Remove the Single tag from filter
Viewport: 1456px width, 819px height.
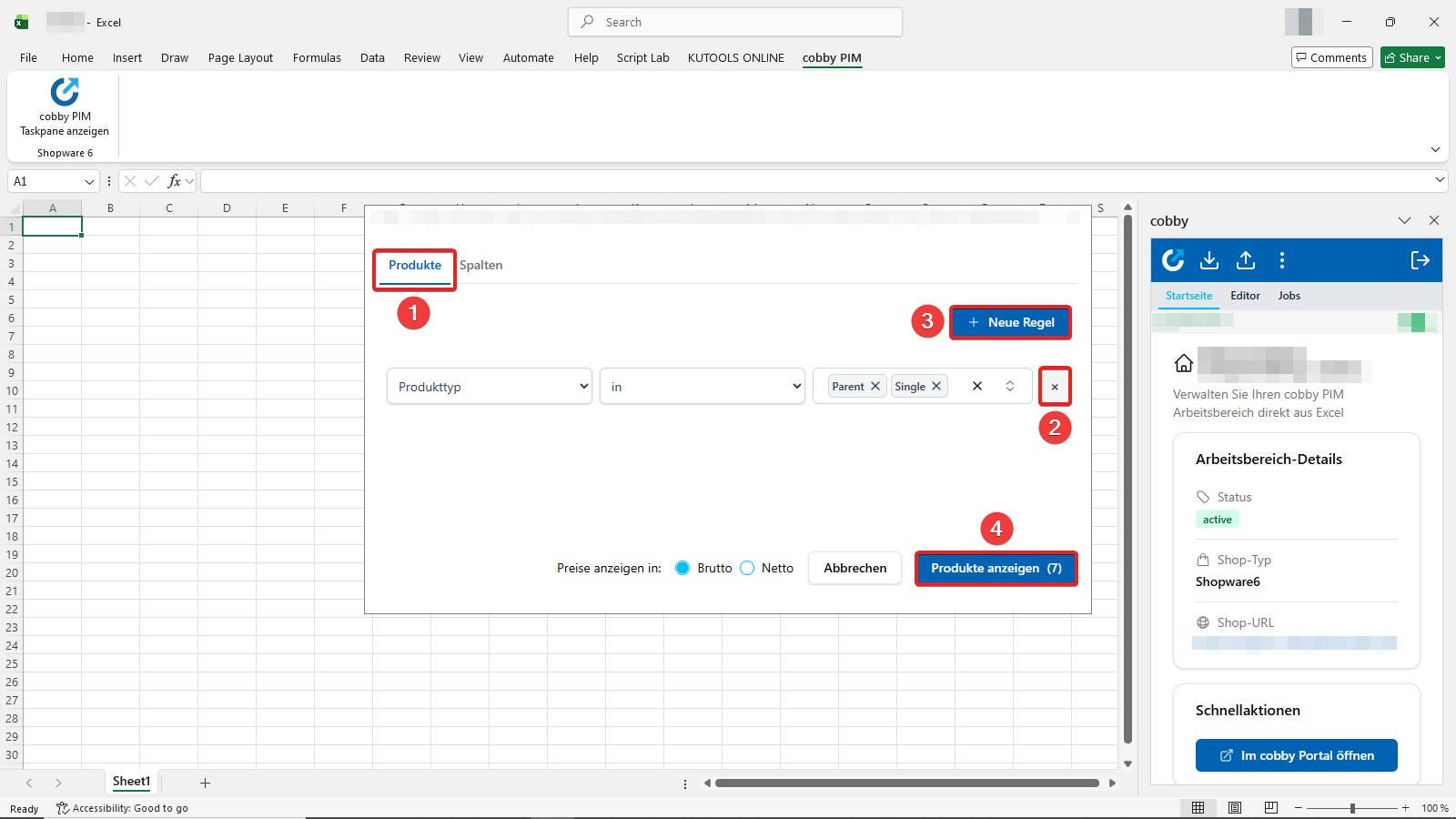point(936,386)
